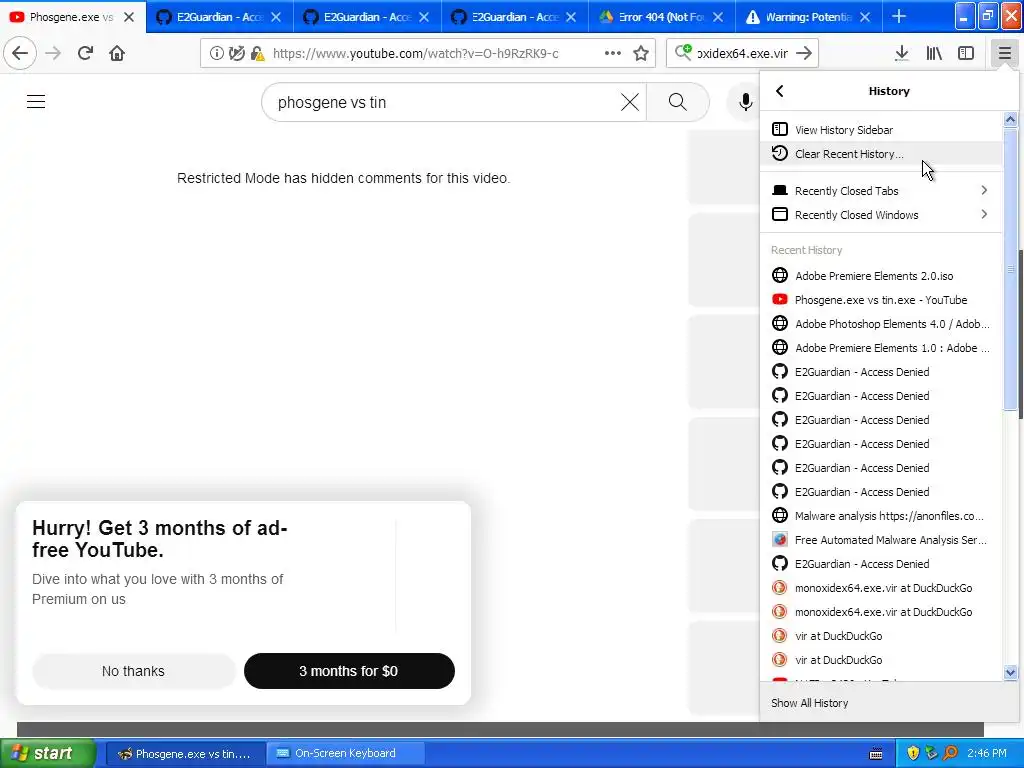Viewport: 1024px width, 768px height.
Task: Toggle the sidebars toolbar icon
Action: pos(966,54)
